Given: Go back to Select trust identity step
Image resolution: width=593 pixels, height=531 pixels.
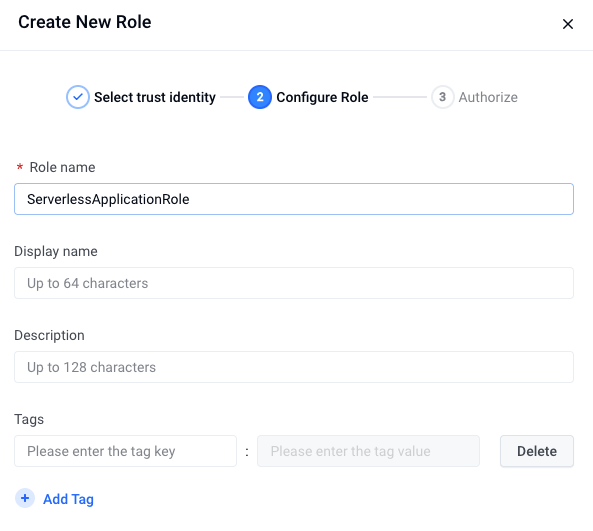Looking at the screenshot, I should pyautogui.click(x=155, y=97).
